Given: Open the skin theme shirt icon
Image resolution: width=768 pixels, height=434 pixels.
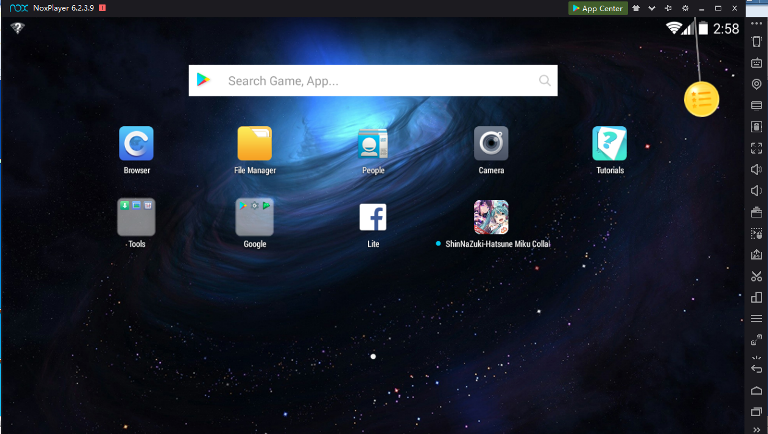Looking at the screenshot, I should pos(636,8).
